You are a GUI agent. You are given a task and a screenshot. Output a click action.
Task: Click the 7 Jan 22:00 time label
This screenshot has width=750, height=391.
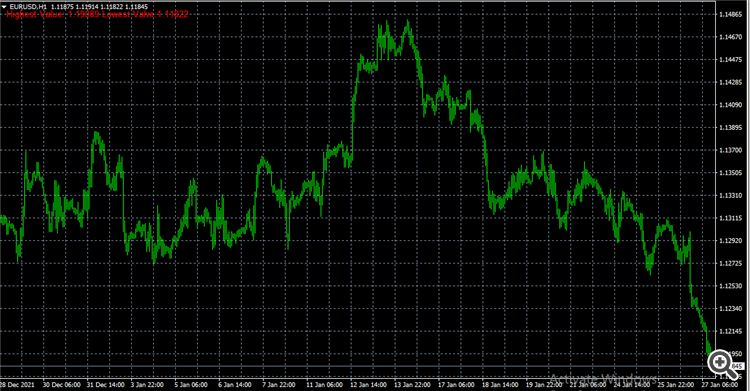tap(279, 385)
